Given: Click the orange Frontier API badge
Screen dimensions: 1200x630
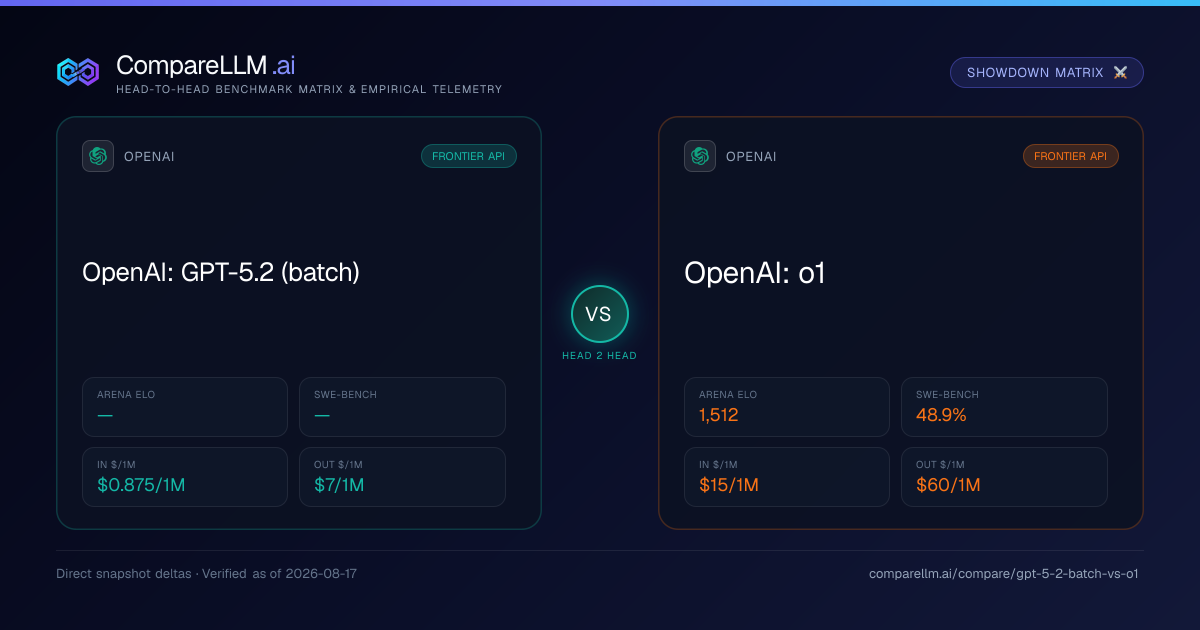Looking at the screenshot, I should [1071, 156].
